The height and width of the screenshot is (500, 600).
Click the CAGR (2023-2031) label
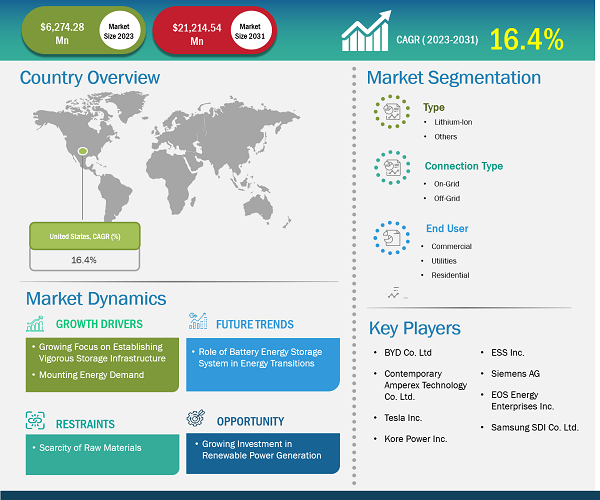(x=437, y=40)
